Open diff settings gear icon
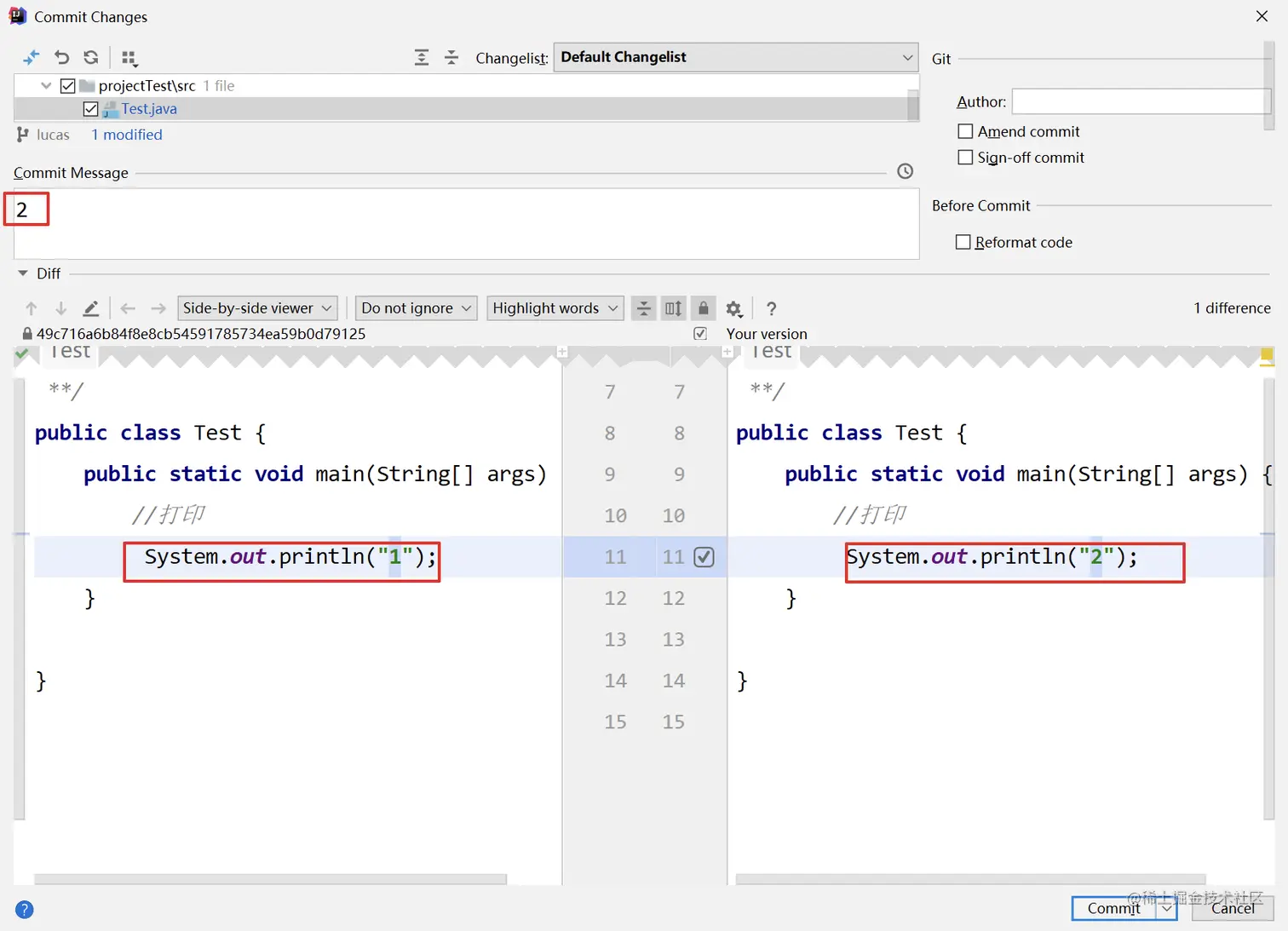Image resolution: width=1288 pixels, height=931 pixels. click(x=734, y=309)
